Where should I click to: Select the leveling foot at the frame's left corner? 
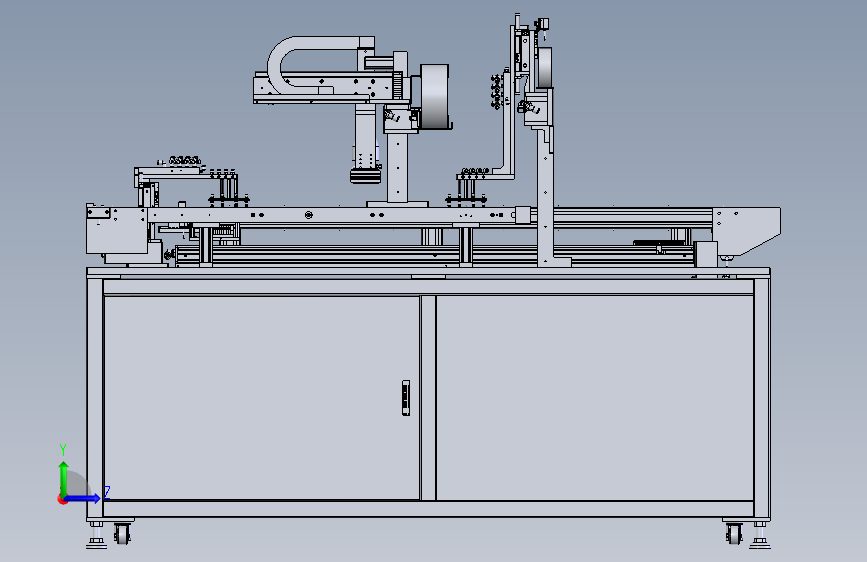97,535
